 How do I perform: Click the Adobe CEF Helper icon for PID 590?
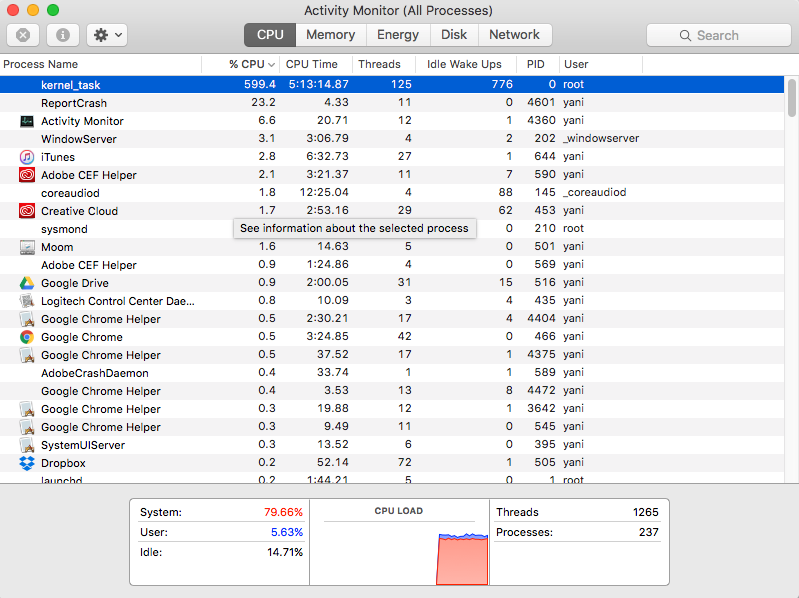pos(26,175)
